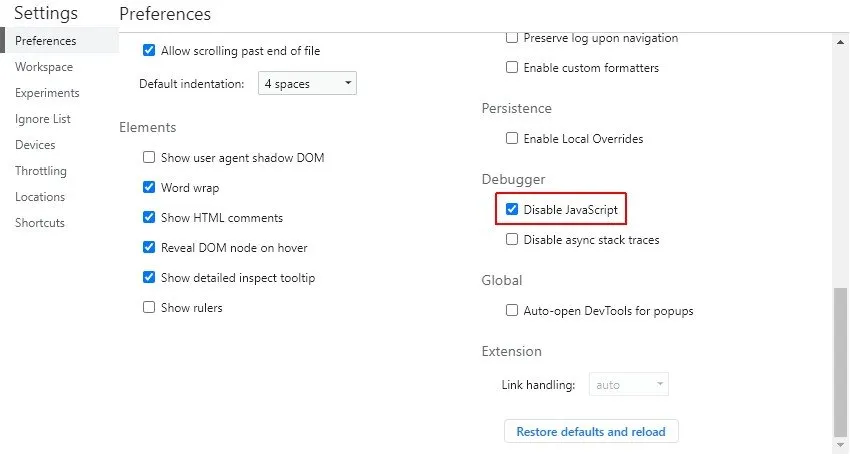Open the Default indentation dropdown
Image resolution: width=850 pixels, height=456 pixels.
click(x=307, y=84)
